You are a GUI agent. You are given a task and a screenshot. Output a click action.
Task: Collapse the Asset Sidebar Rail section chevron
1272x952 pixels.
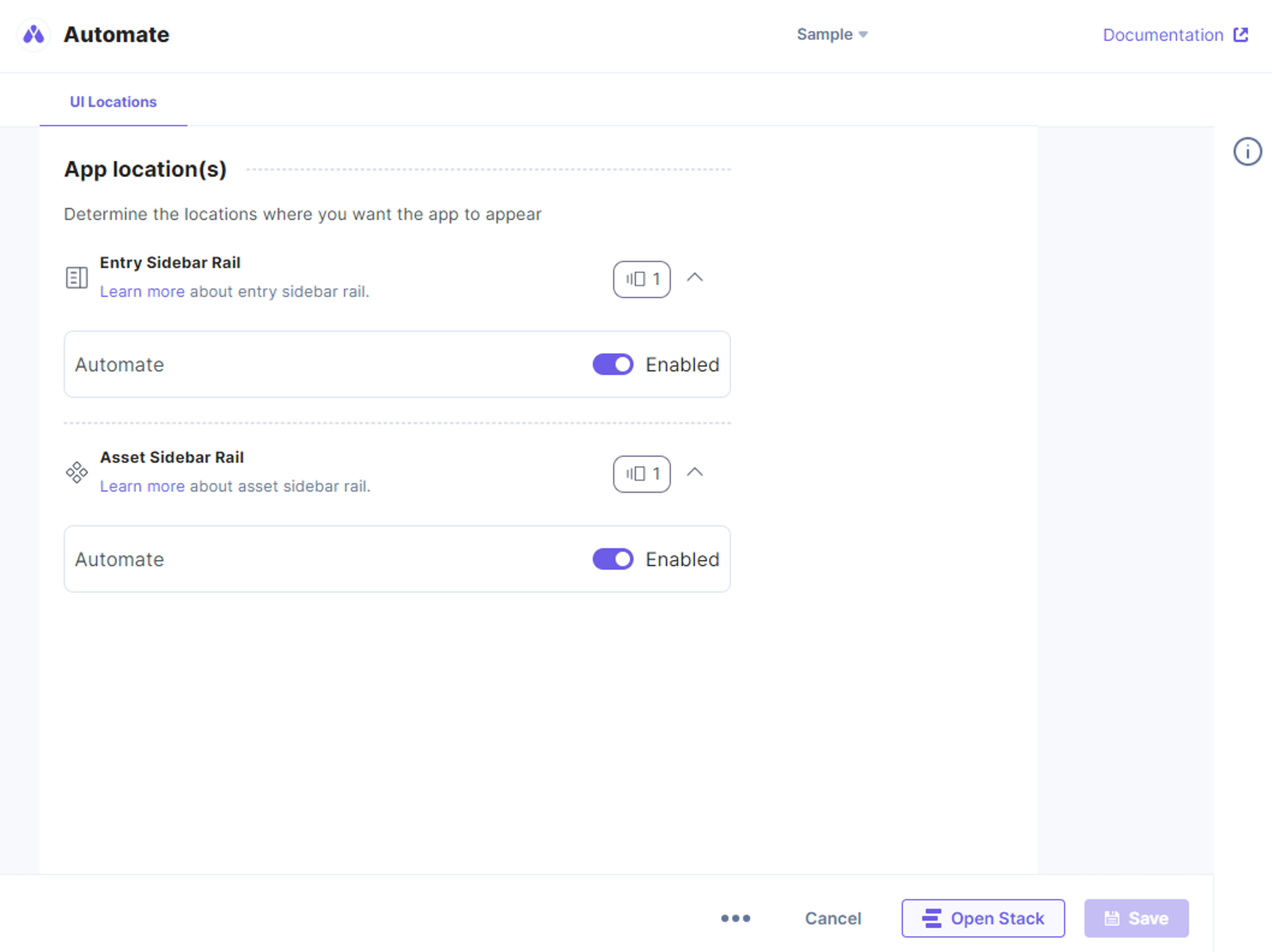[695, 473]
